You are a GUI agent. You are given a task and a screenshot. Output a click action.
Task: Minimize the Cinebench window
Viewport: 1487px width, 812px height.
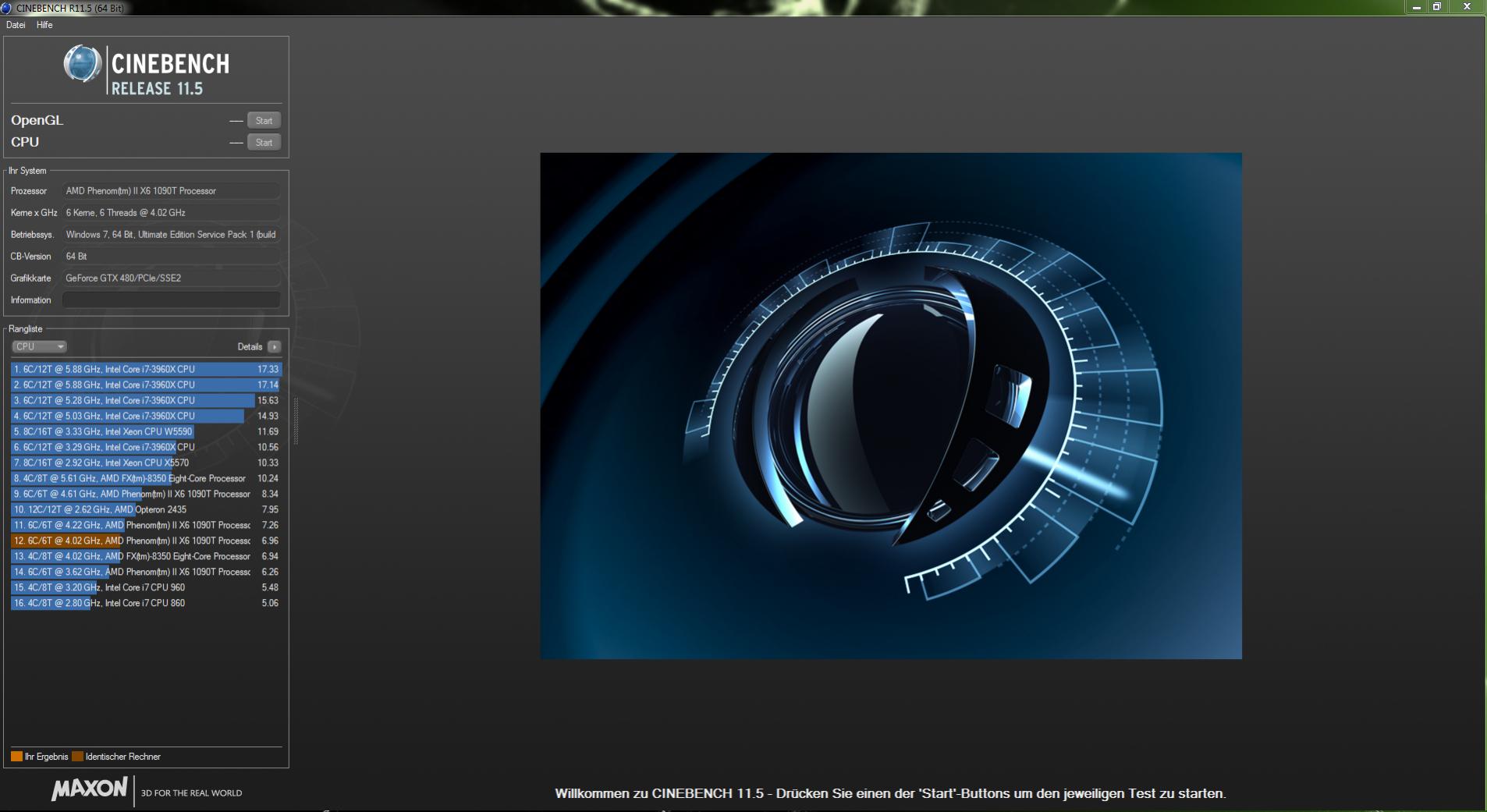[x=1417, y=7]
